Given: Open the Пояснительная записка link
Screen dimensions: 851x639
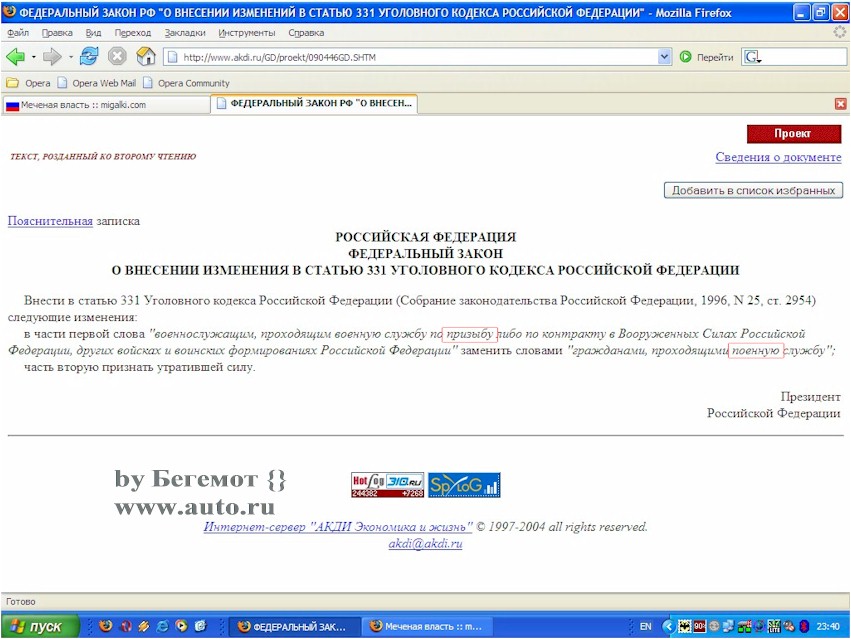Looking at the screenshot, I should pos(50,221).
